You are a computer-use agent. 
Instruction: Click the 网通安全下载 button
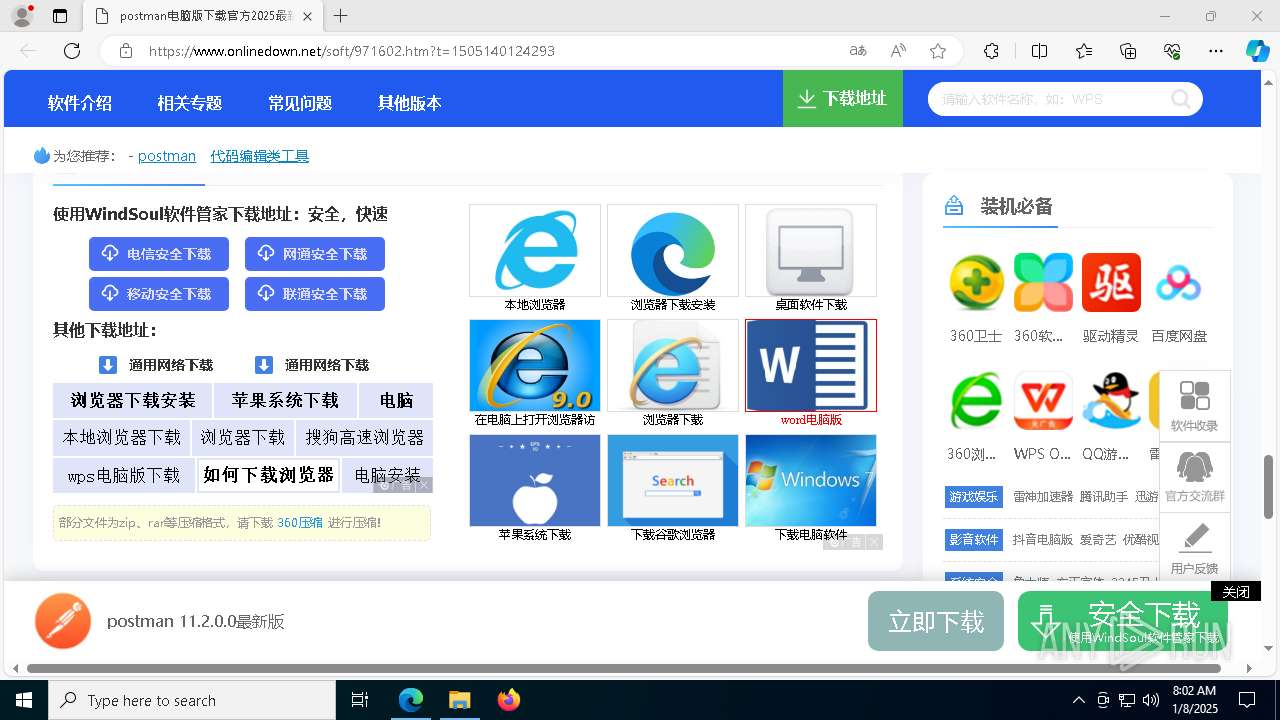(x=315, y=254)
